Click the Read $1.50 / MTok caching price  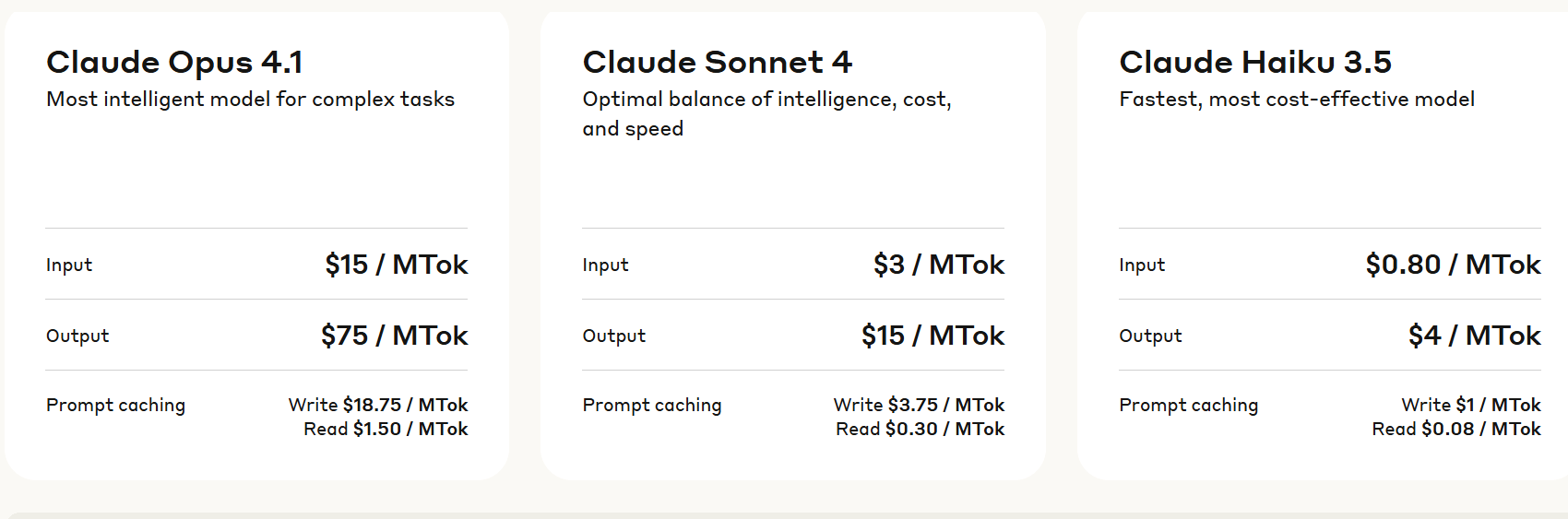pos(386,429)
